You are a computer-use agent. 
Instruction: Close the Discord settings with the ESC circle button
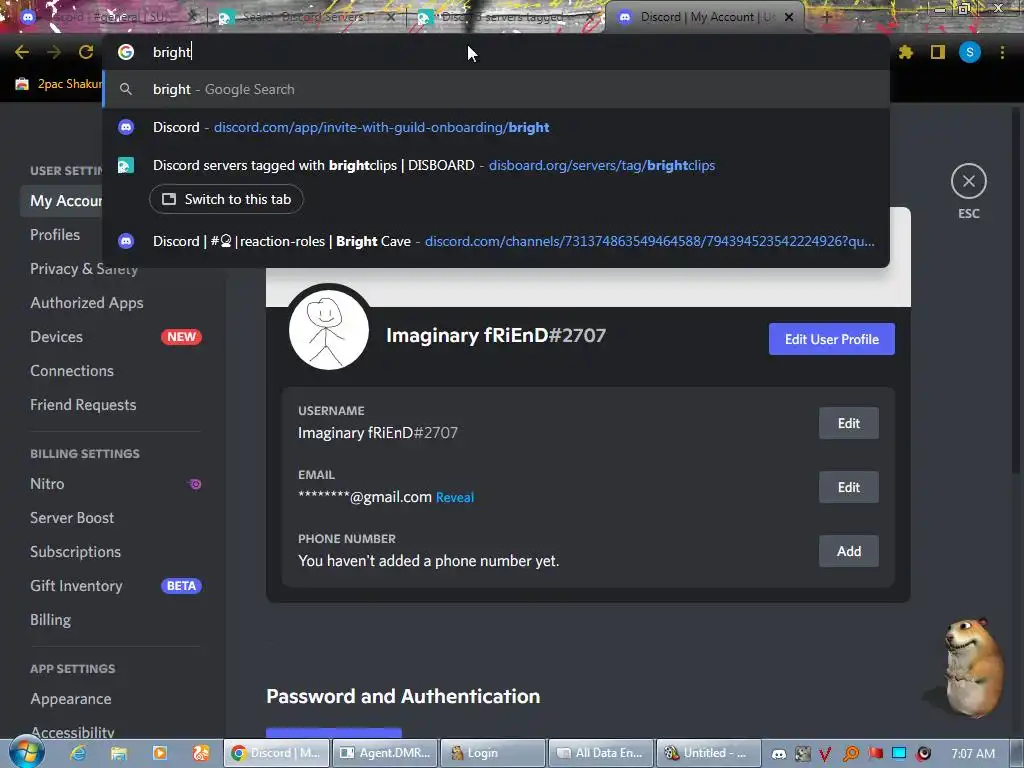click(x=968, y=181)
